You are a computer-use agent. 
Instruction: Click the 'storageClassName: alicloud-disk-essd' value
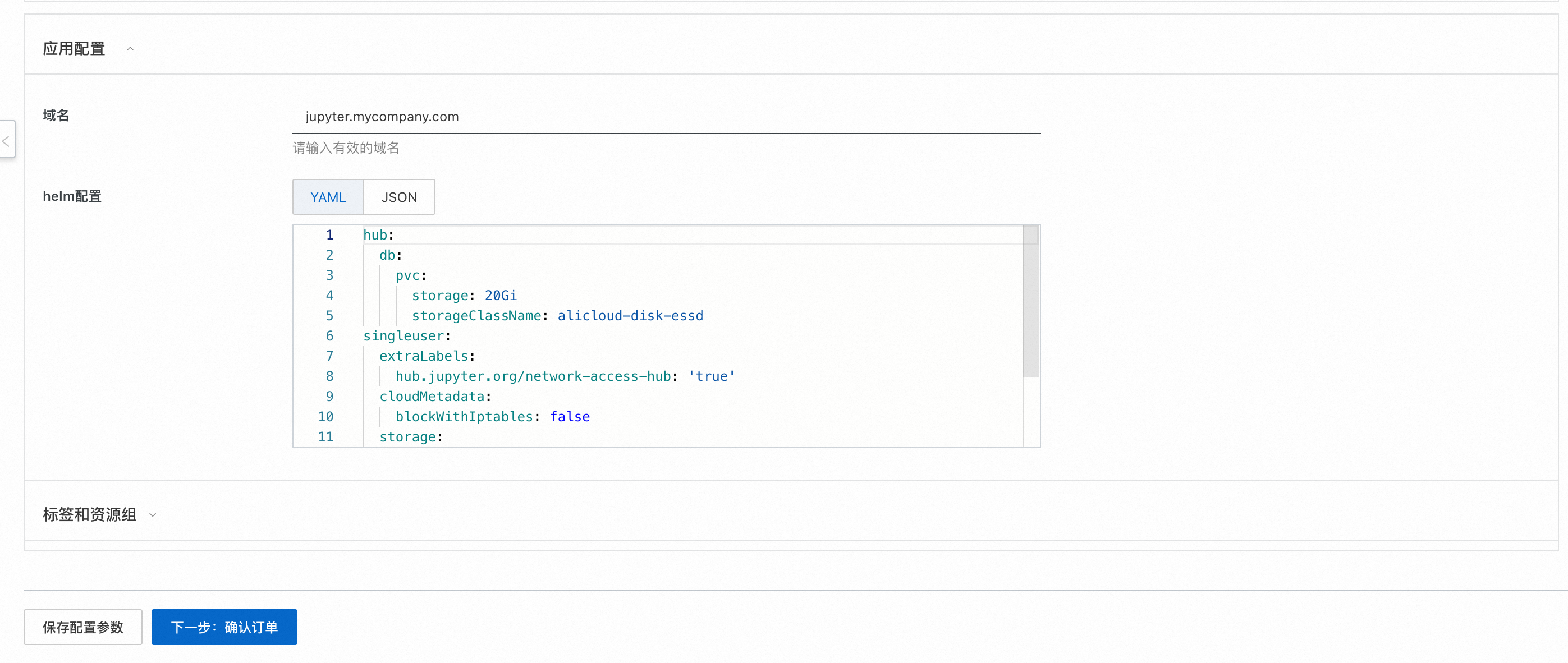[x=630, y=315]
